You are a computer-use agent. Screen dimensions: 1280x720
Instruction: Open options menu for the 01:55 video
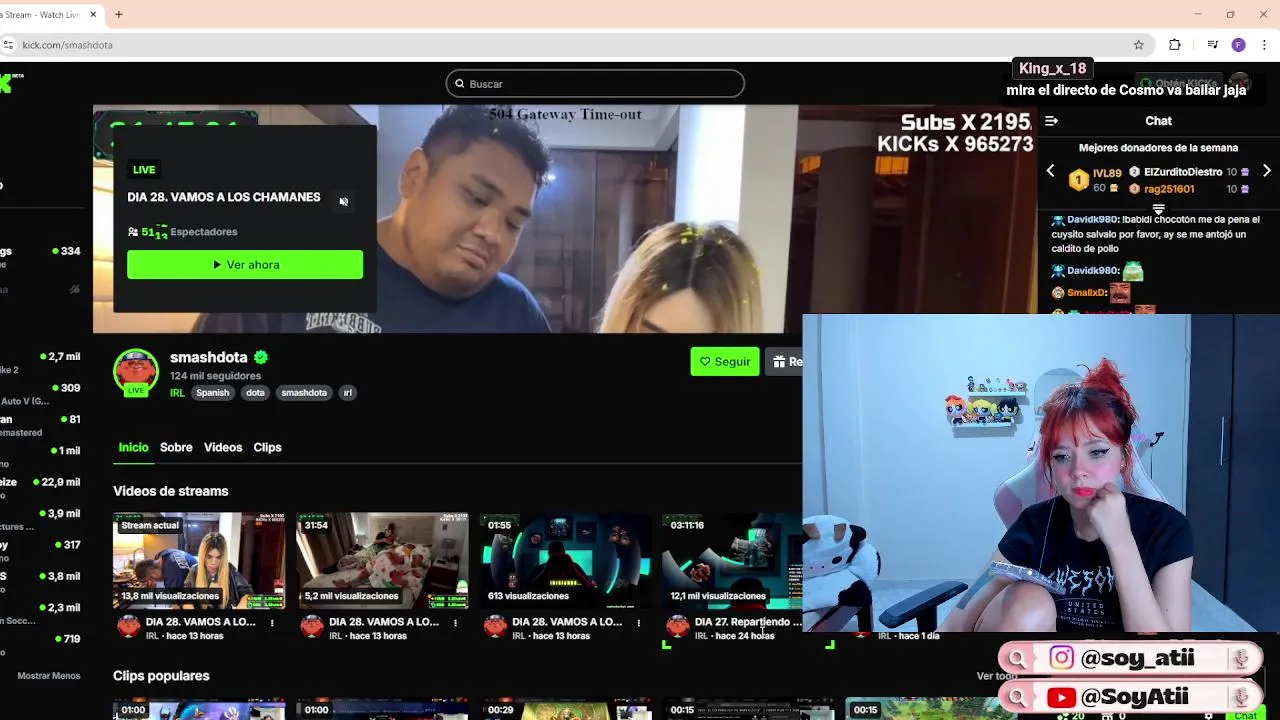pos(638,623)
